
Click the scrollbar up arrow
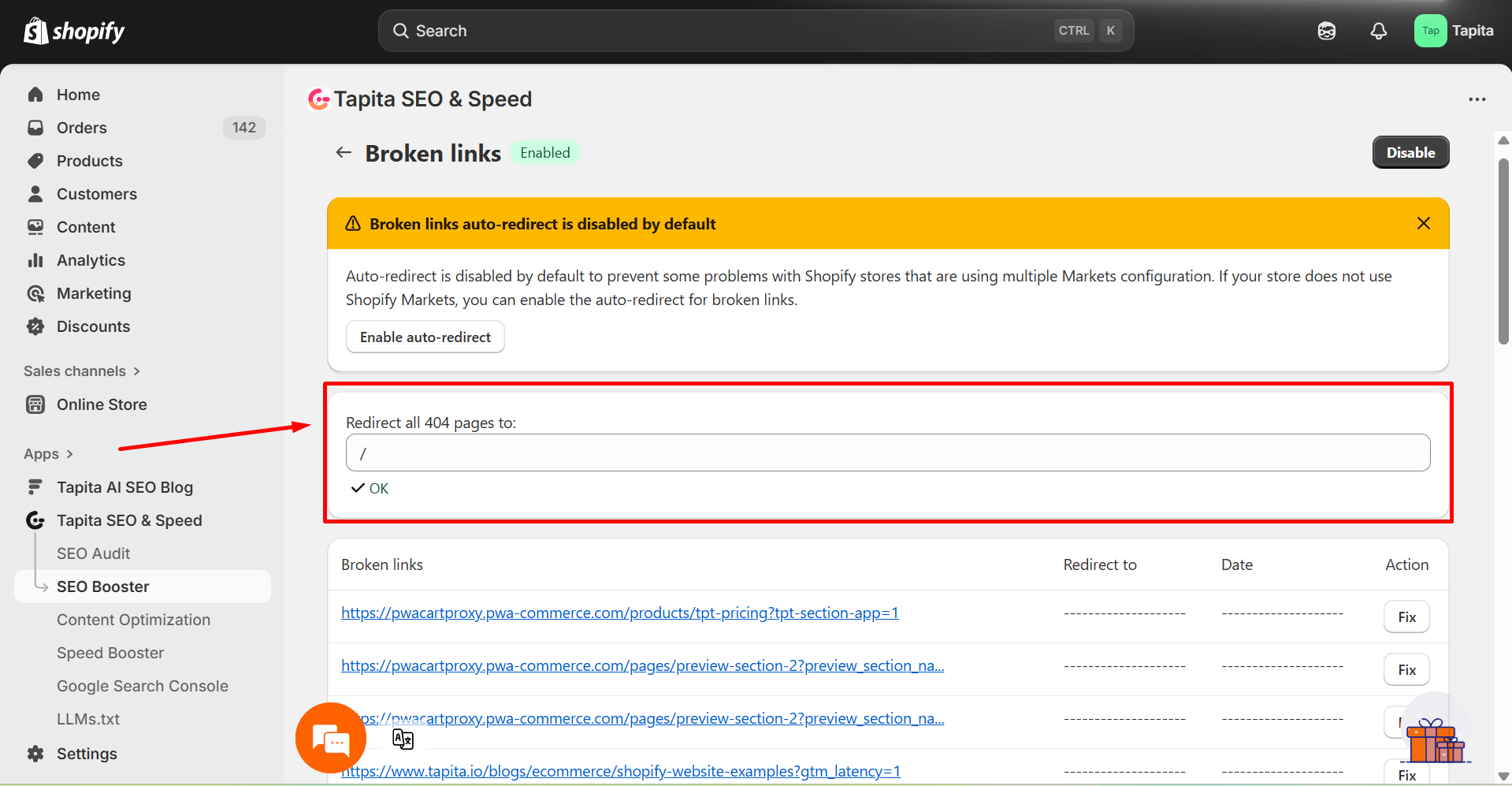1503,140
